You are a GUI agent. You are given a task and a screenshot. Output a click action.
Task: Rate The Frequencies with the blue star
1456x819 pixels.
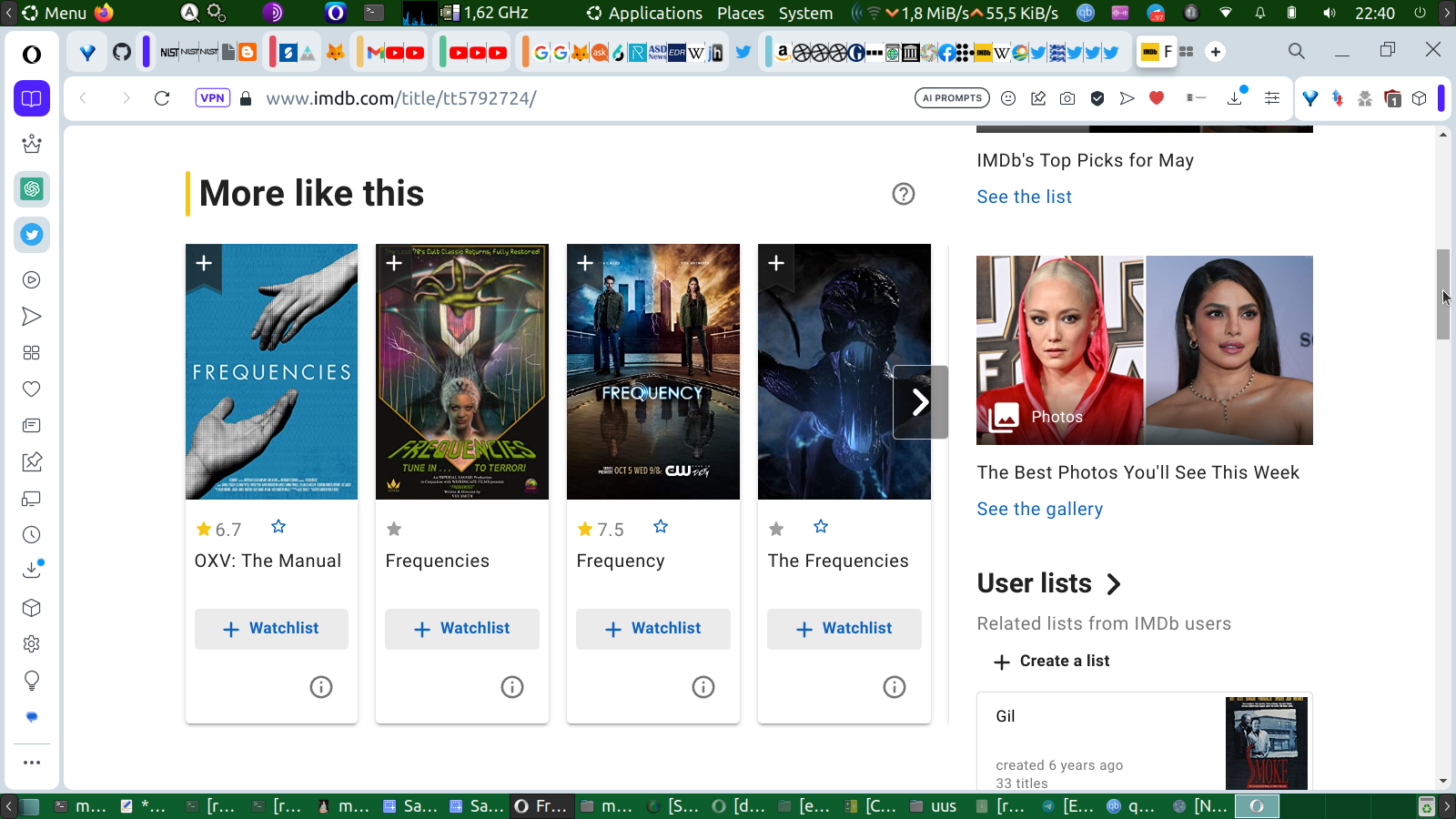pyautogui.click(x=821, y=527)
